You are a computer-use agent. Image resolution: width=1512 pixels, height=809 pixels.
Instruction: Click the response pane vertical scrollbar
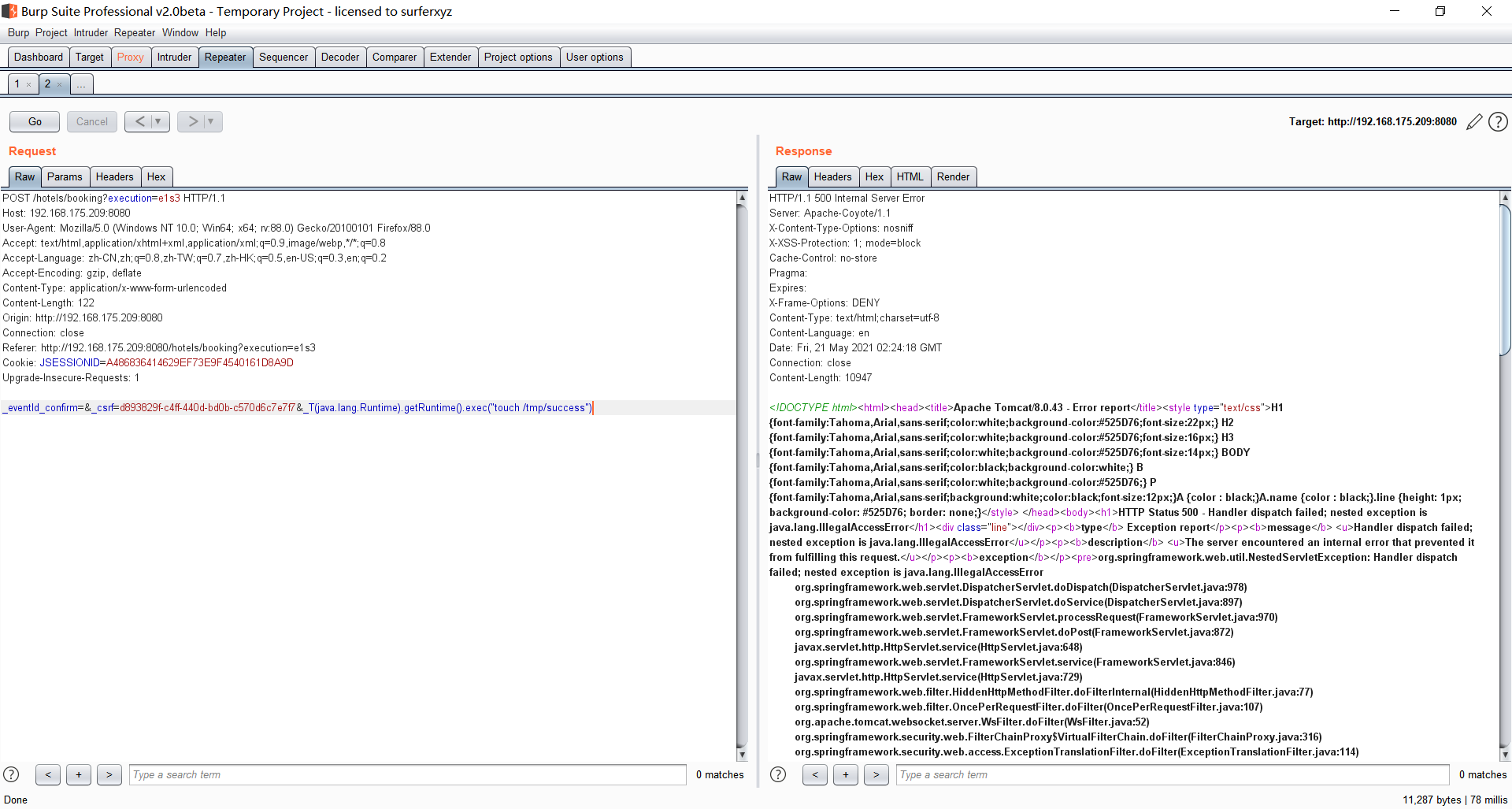pyautogui.click(x=1505, y=280)
